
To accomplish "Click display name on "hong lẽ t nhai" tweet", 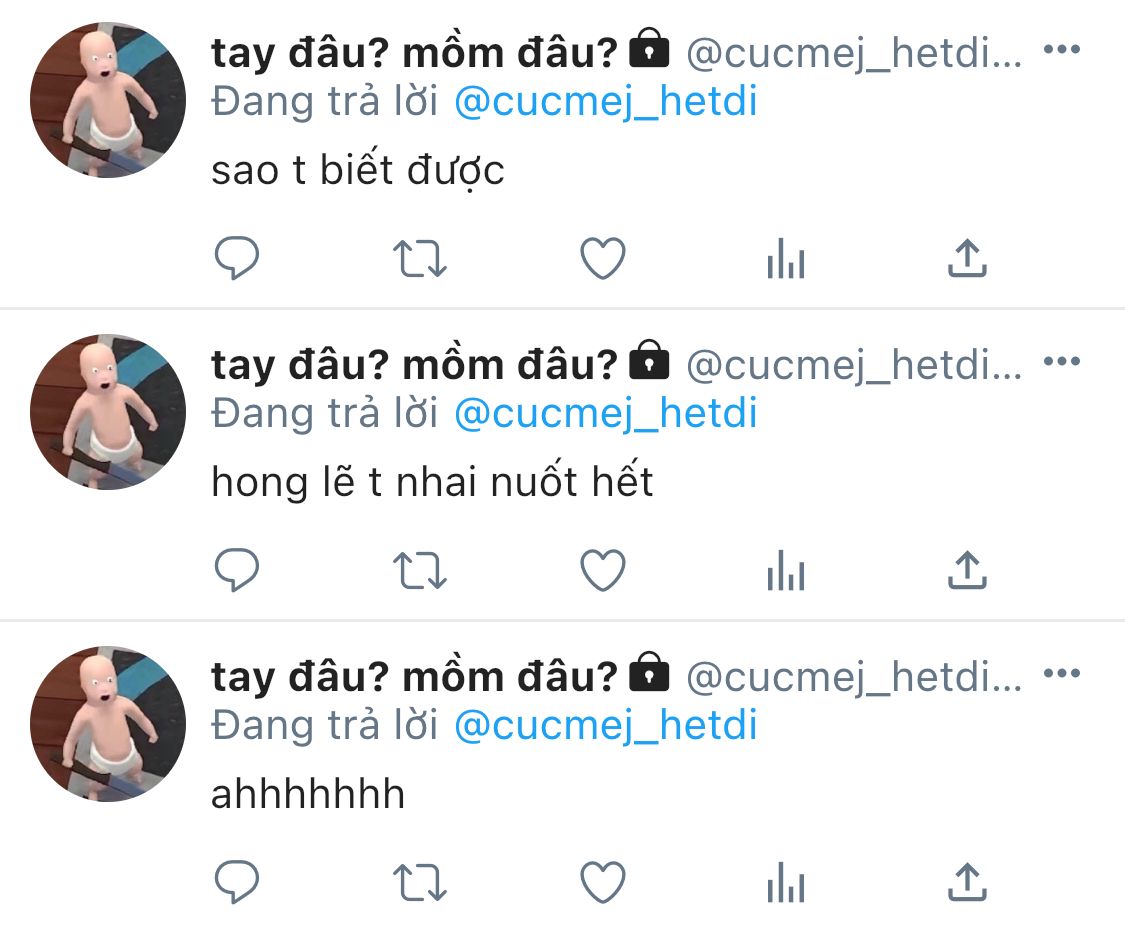I will (414, 365).
